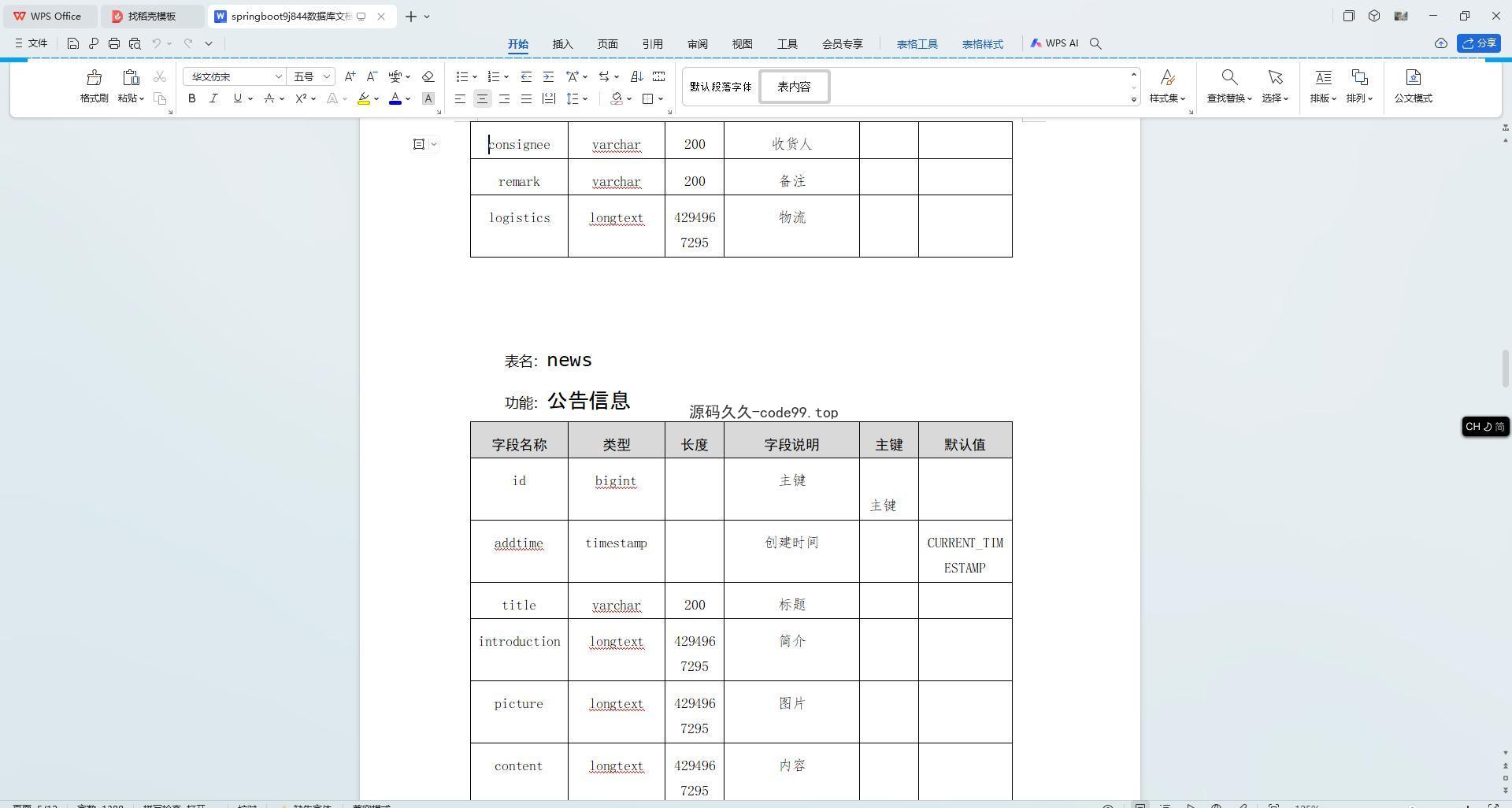
Task: Open a new tab with plus button
Action: click(410, 16)
